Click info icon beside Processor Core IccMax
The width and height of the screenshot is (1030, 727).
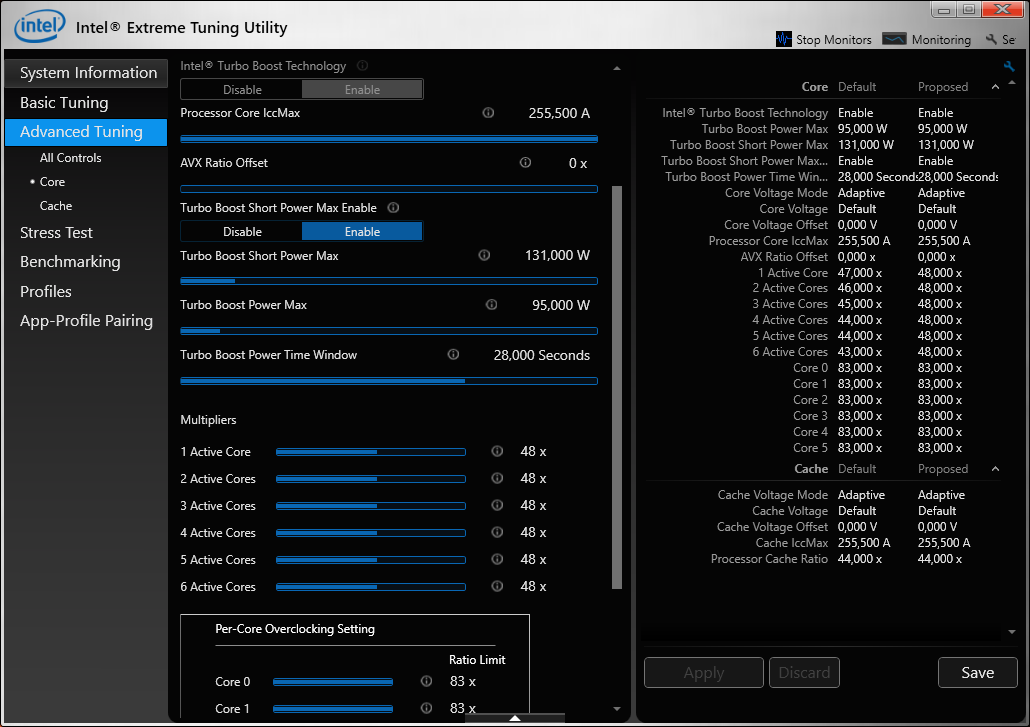488,113
